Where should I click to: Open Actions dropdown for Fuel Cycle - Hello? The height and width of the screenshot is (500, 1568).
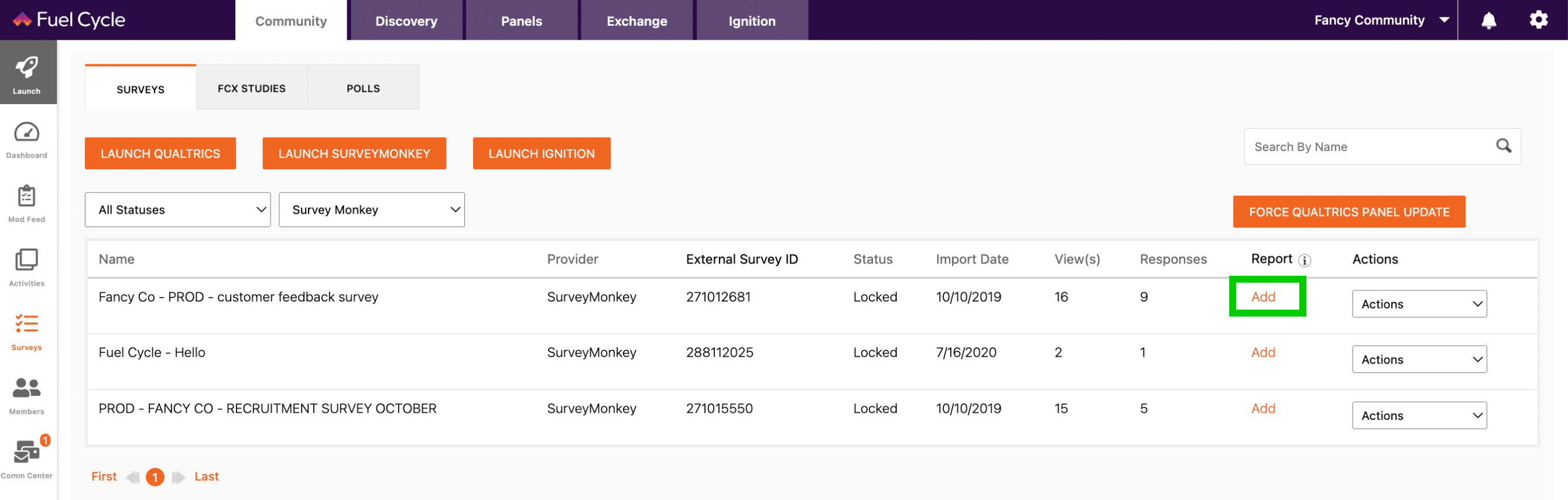click(1419, 359)
